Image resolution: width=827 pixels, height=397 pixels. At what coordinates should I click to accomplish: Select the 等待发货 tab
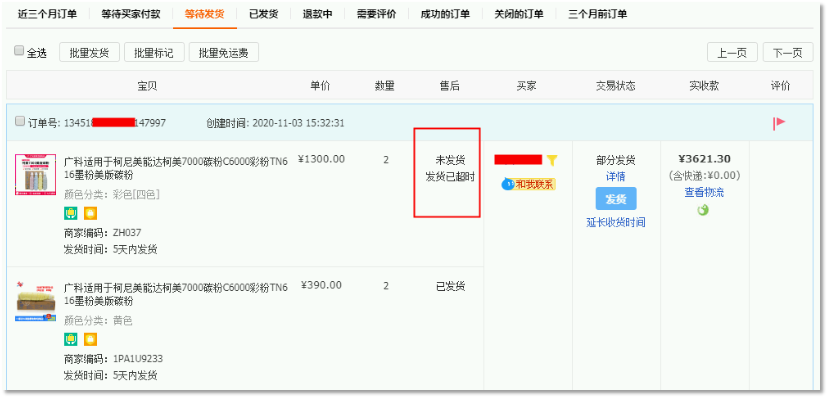click(205, 14)
